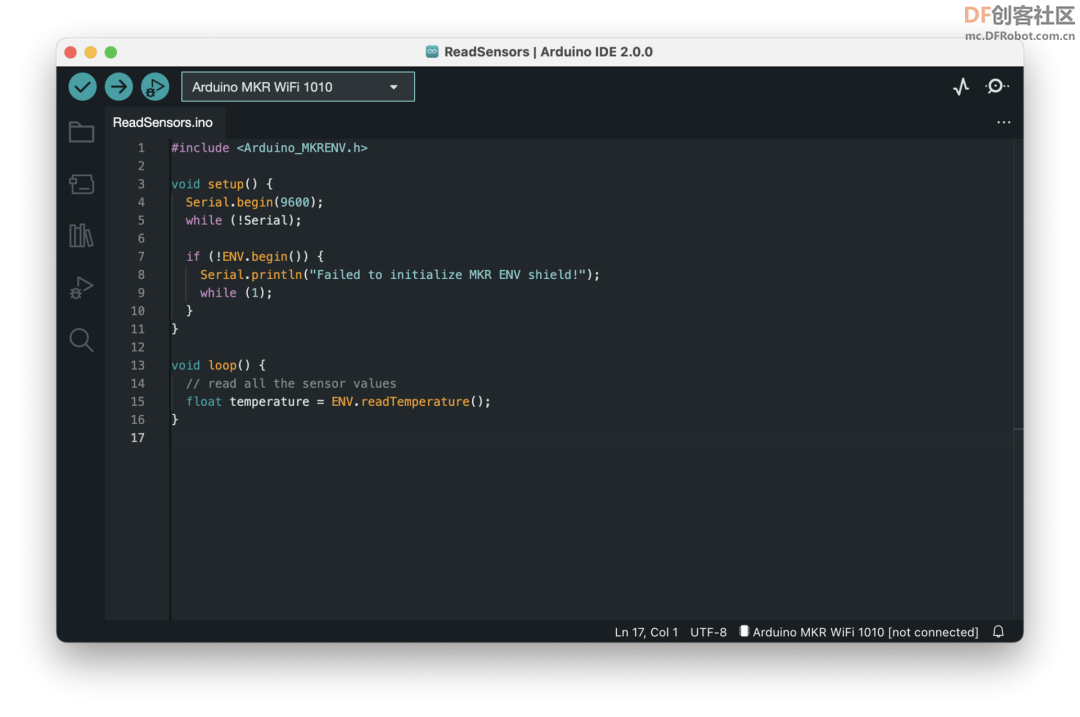
Task: Start debugging with the debug play icon in the toolbar
Action: 155,87
